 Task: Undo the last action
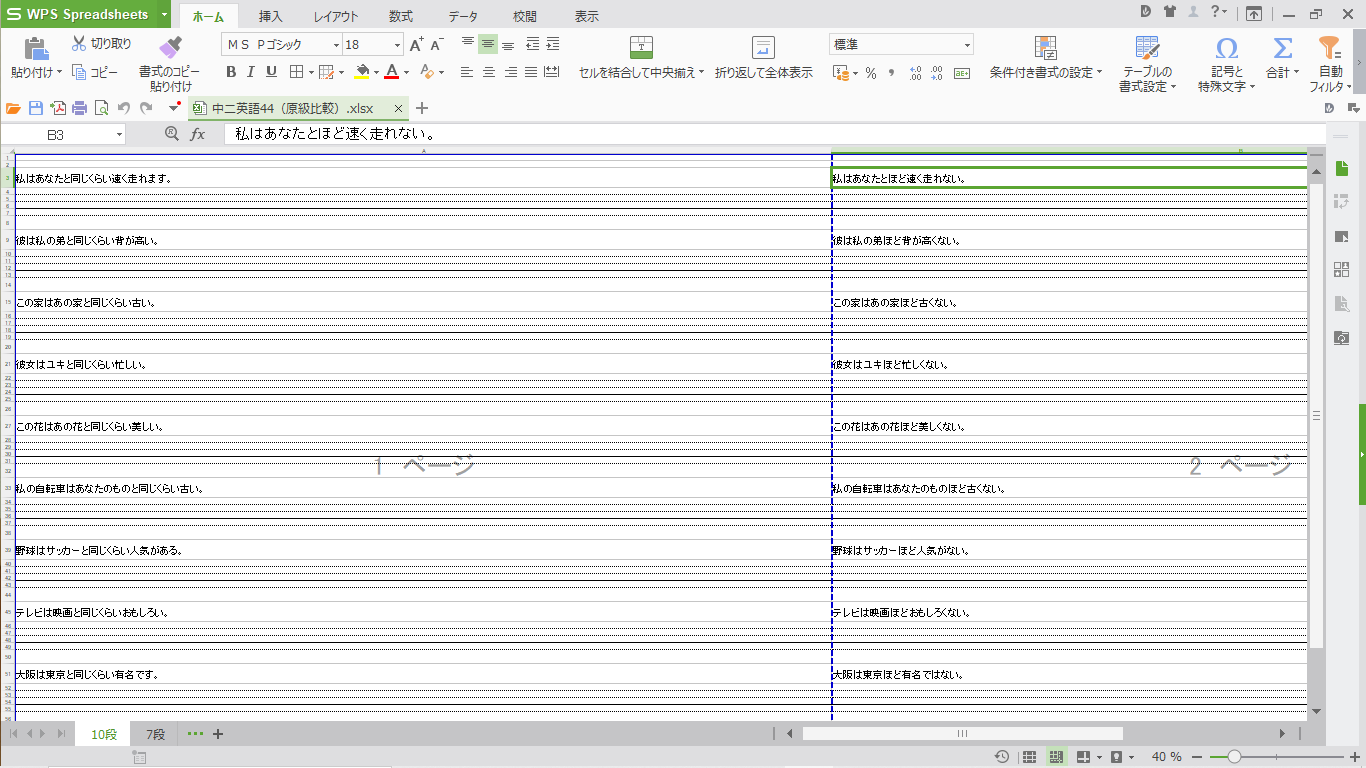click(x=124, y=108)
